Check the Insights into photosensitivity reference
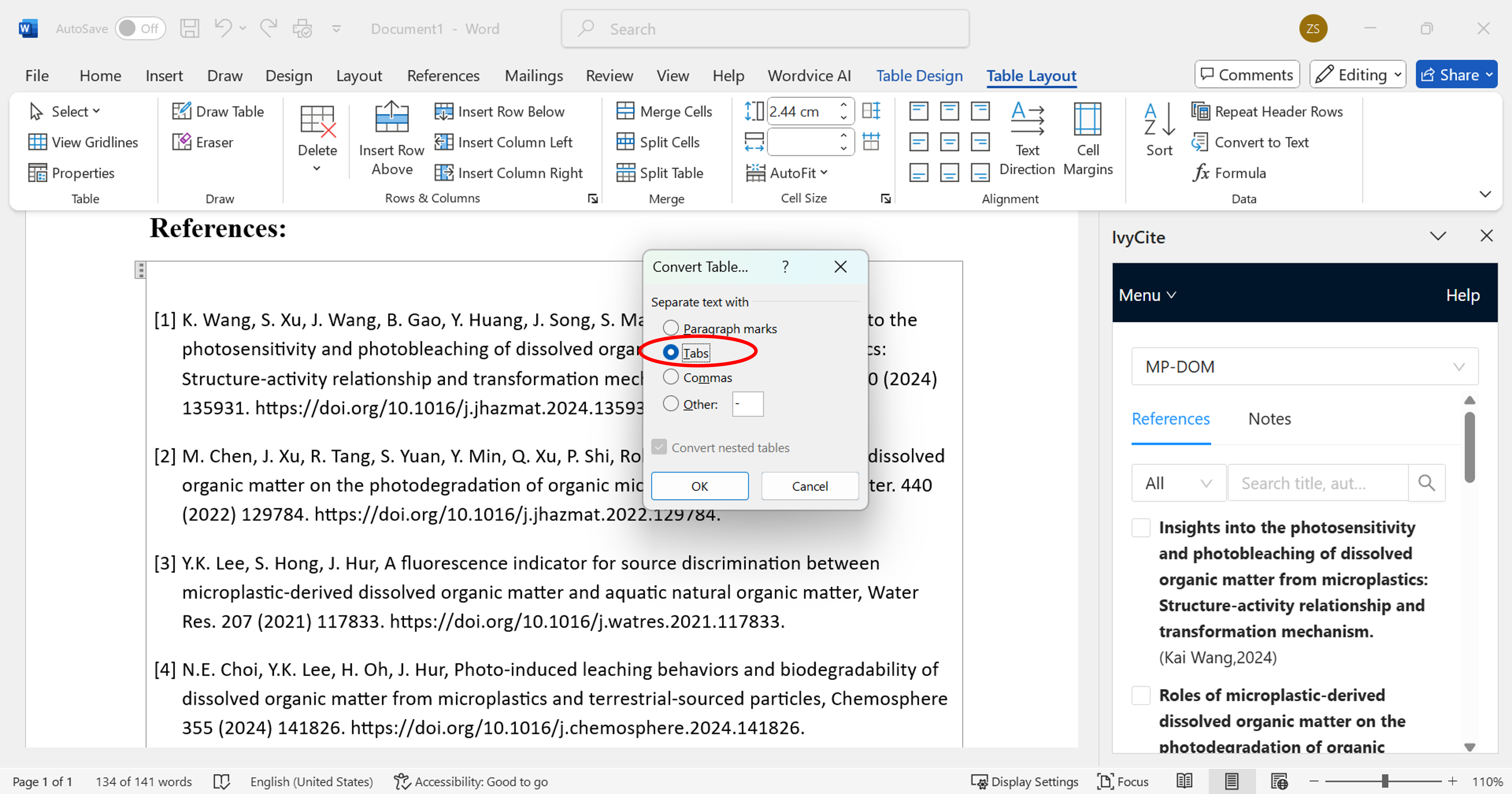This screenshot has width=1512, height=794. pyautogui.click(x=1141, y=527)
